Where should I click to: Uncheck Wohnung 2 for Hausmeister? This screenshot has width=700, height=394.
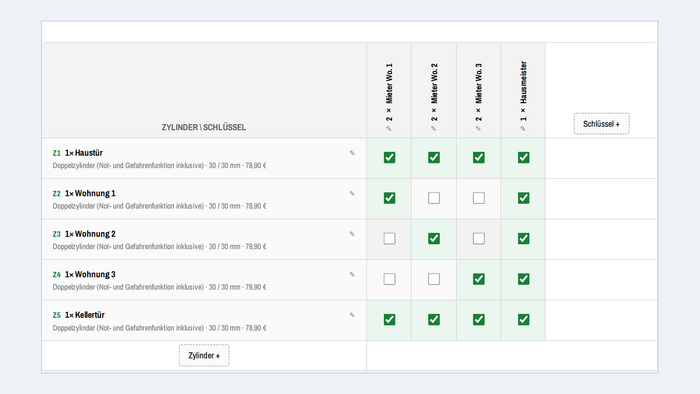(524, 239)
